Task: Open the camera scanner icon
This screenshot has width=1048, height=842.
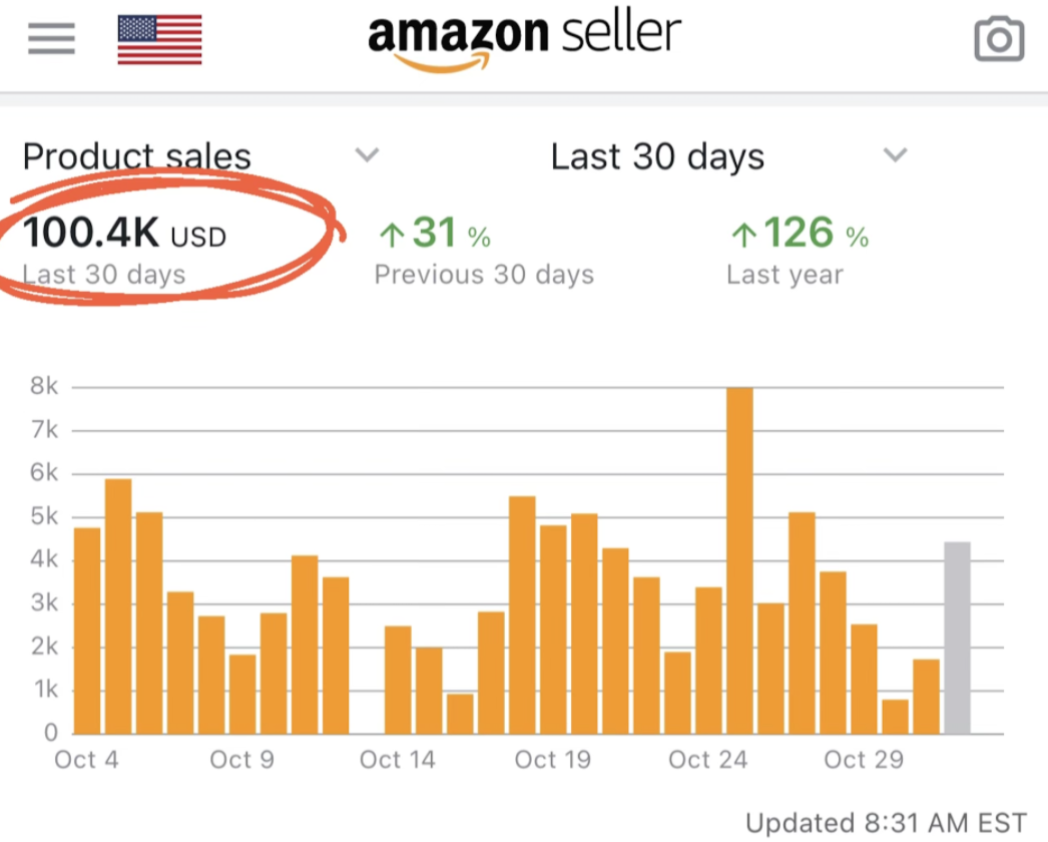Action: pos(998,40)
